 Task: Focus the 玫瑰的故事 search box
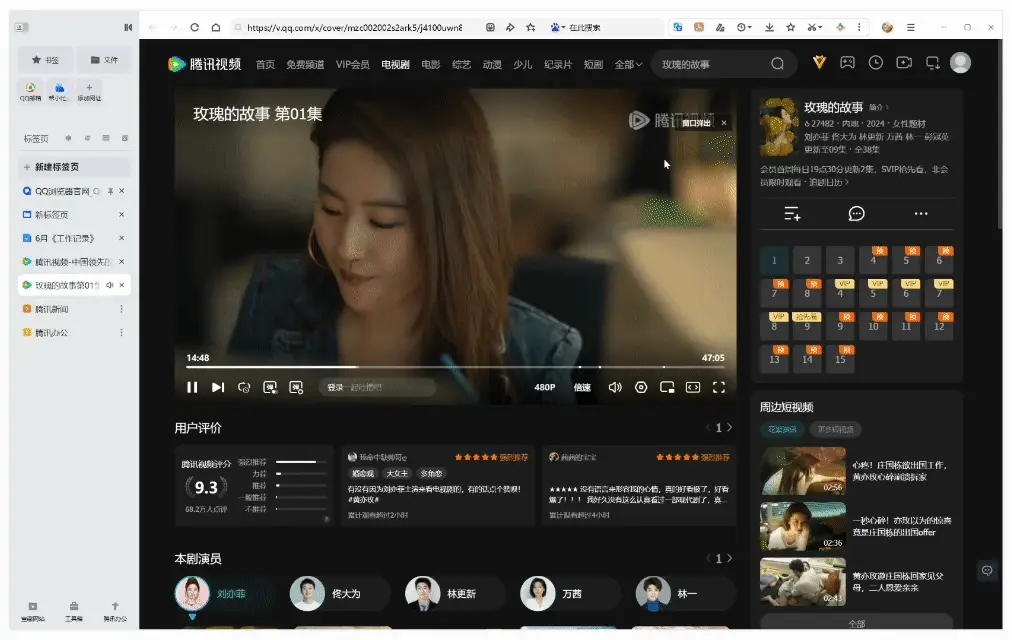click(710, 64)
